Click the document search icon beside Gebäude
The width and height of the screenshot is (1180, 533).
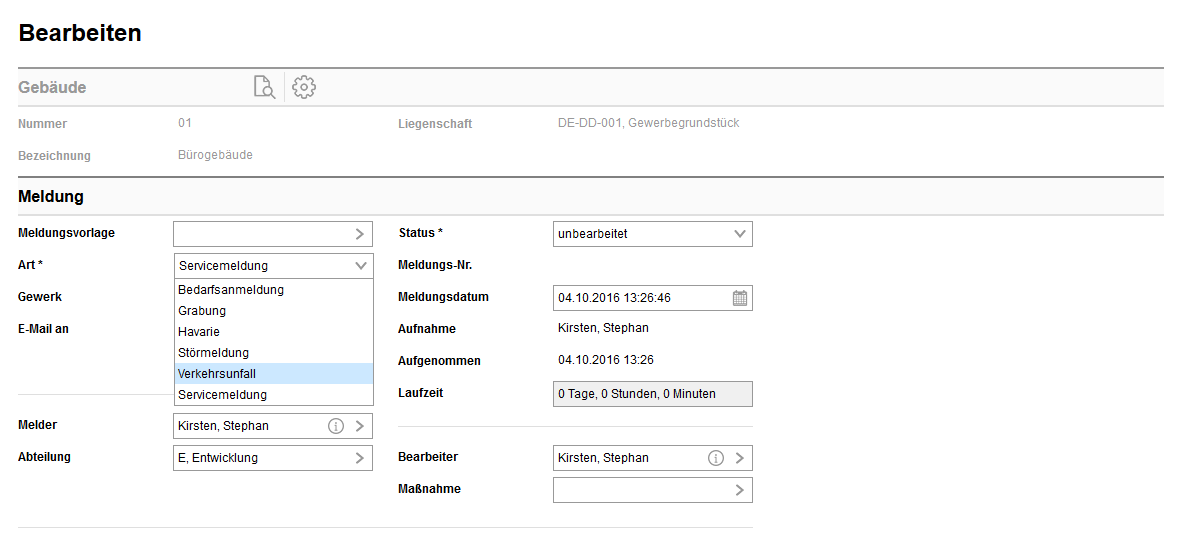[x=264, y=87]
